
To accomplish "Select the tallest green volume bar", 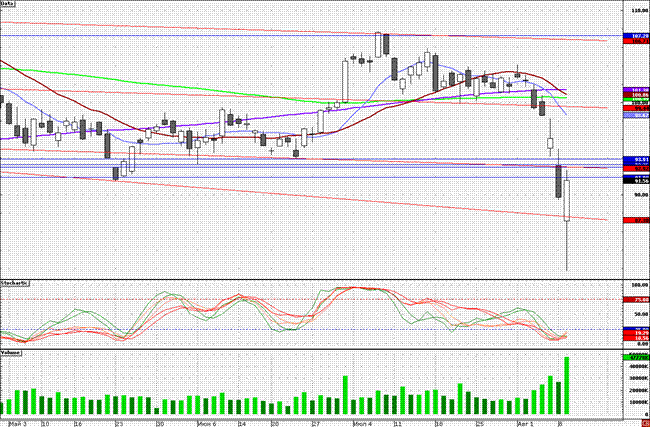I will (566, 386).
